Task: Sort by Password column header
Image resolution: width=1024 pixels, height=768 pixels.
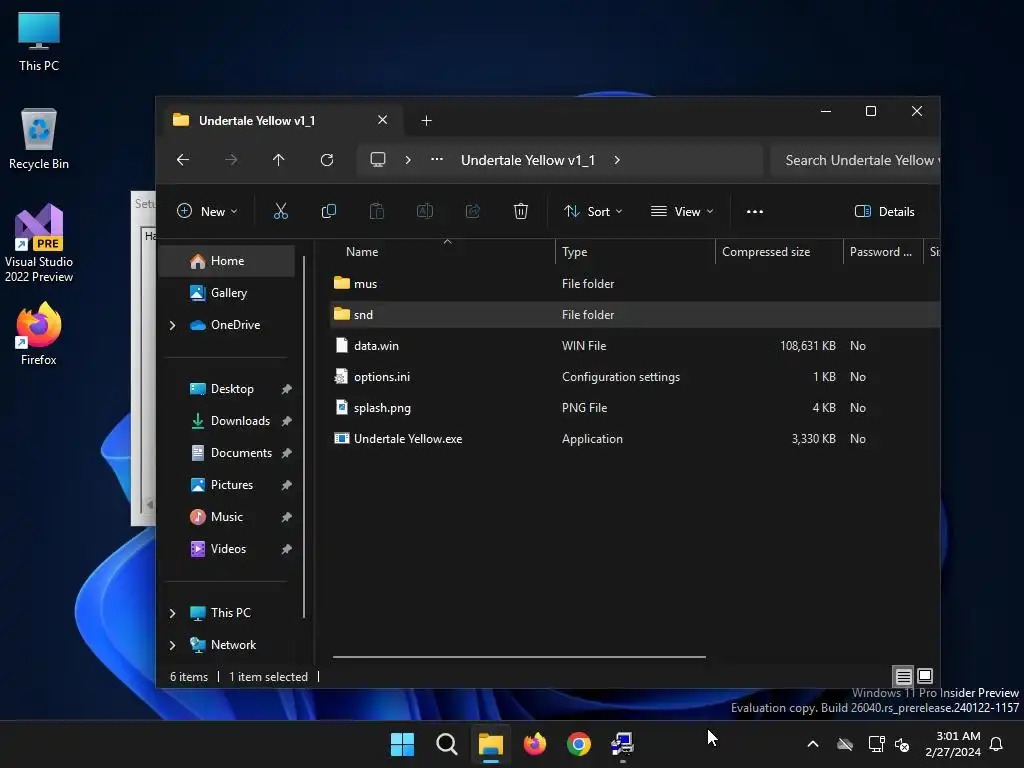Action: point(882,252)
